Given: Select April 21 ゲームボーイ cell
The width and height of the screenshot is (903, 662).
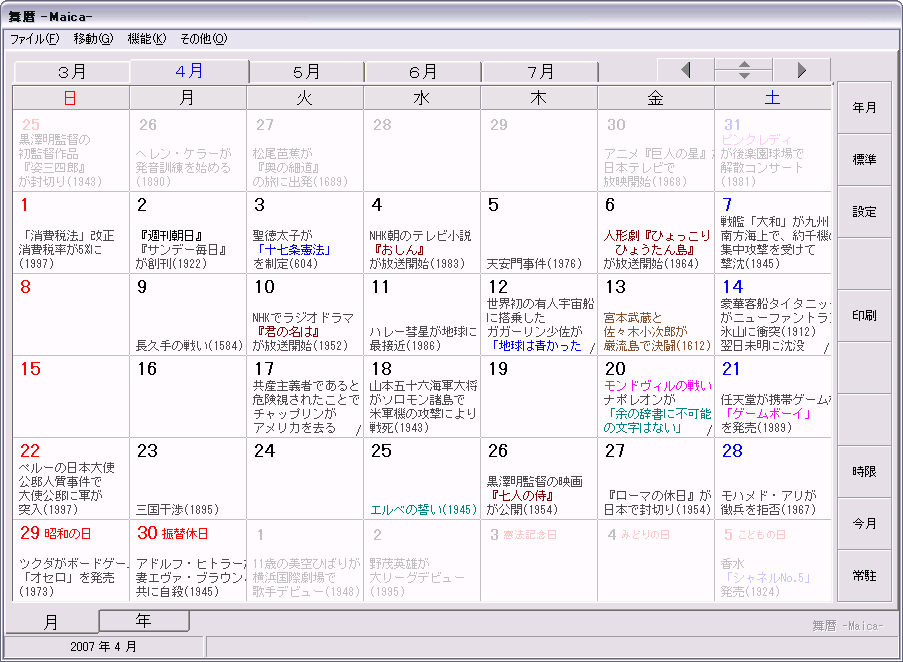Looking at the screenshot, I should (772, 397).
